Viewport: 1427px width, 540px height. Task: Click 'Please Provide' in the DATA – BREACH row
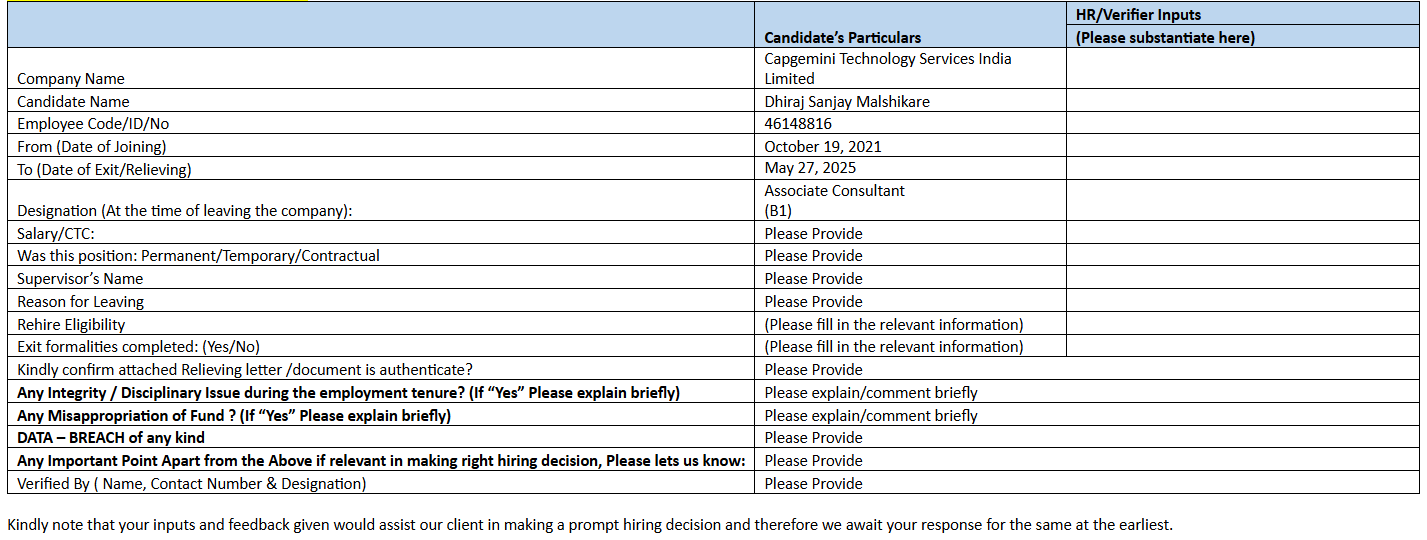point(813,438)
